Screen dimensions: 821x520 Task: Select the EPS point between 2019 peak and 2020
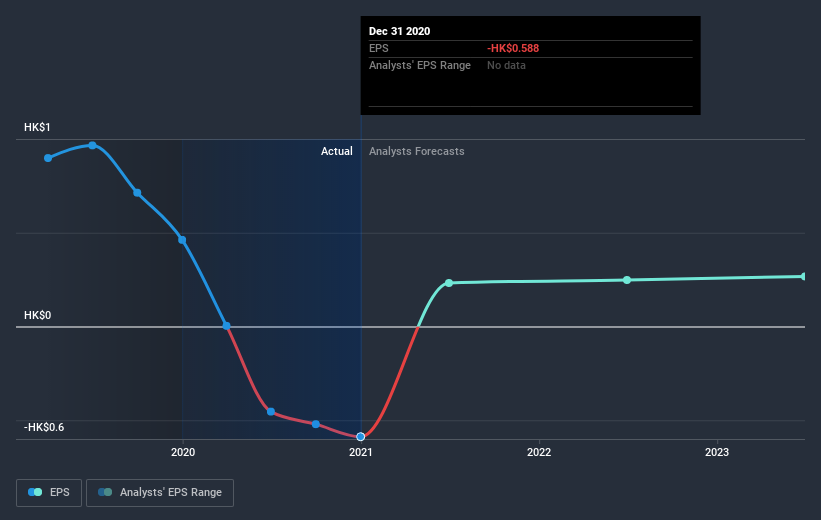tap(137, 193)
